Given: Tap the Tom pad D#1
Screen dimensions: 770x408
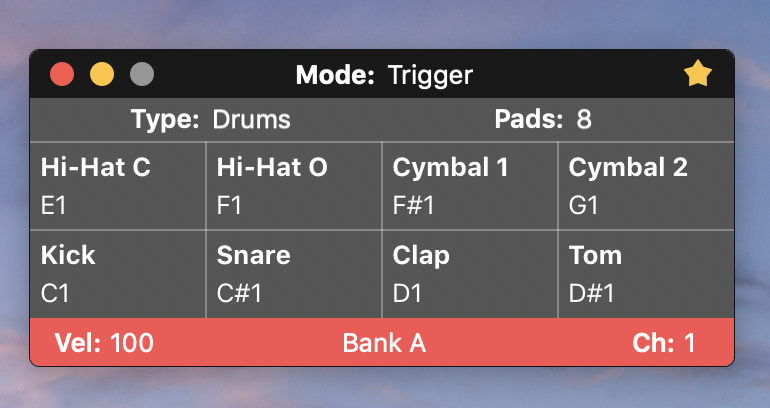Looking at the screenshot, I should click(x=646, y=274).
